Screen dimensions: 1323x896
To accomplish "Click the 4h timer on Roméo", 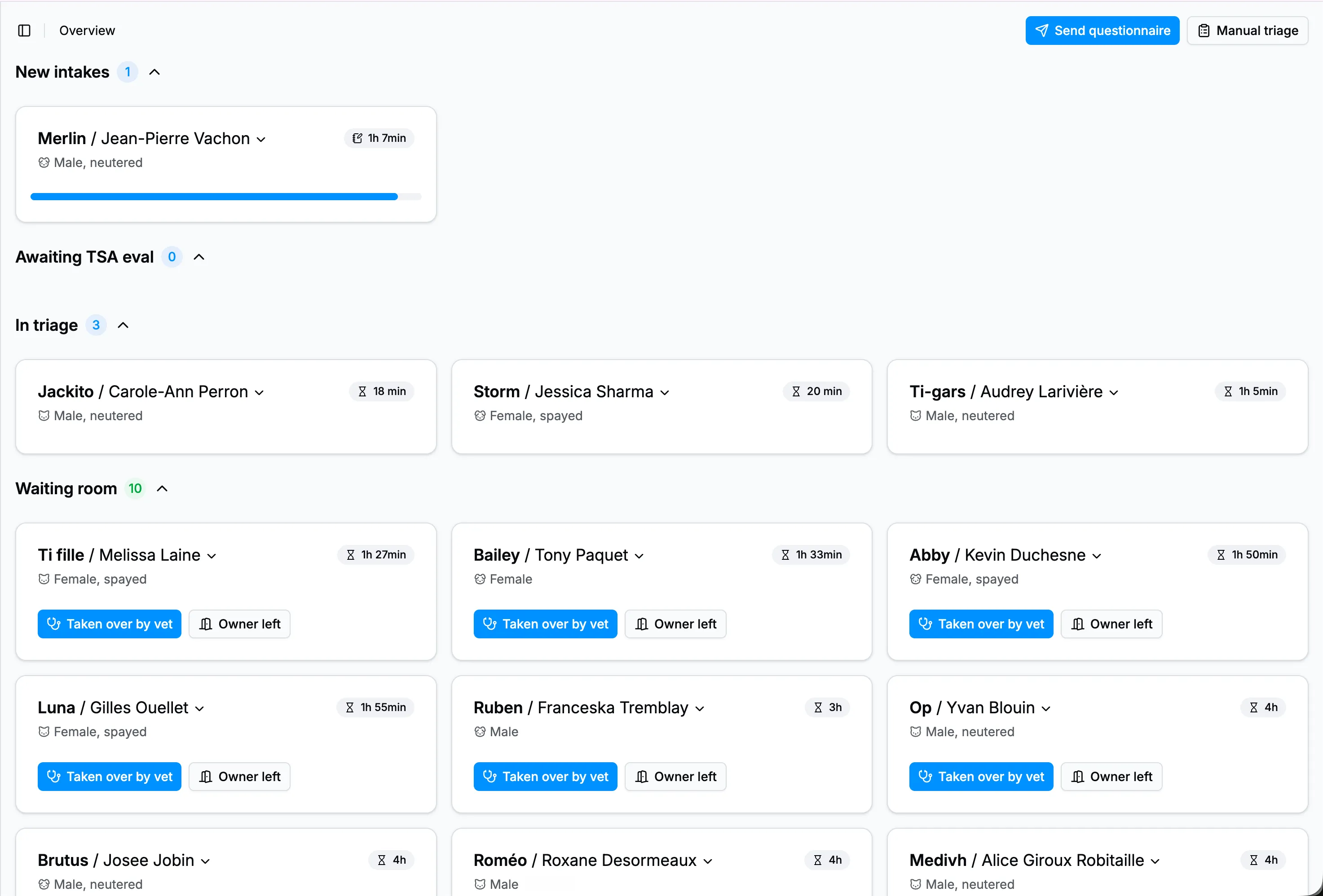I will [827, 860].
